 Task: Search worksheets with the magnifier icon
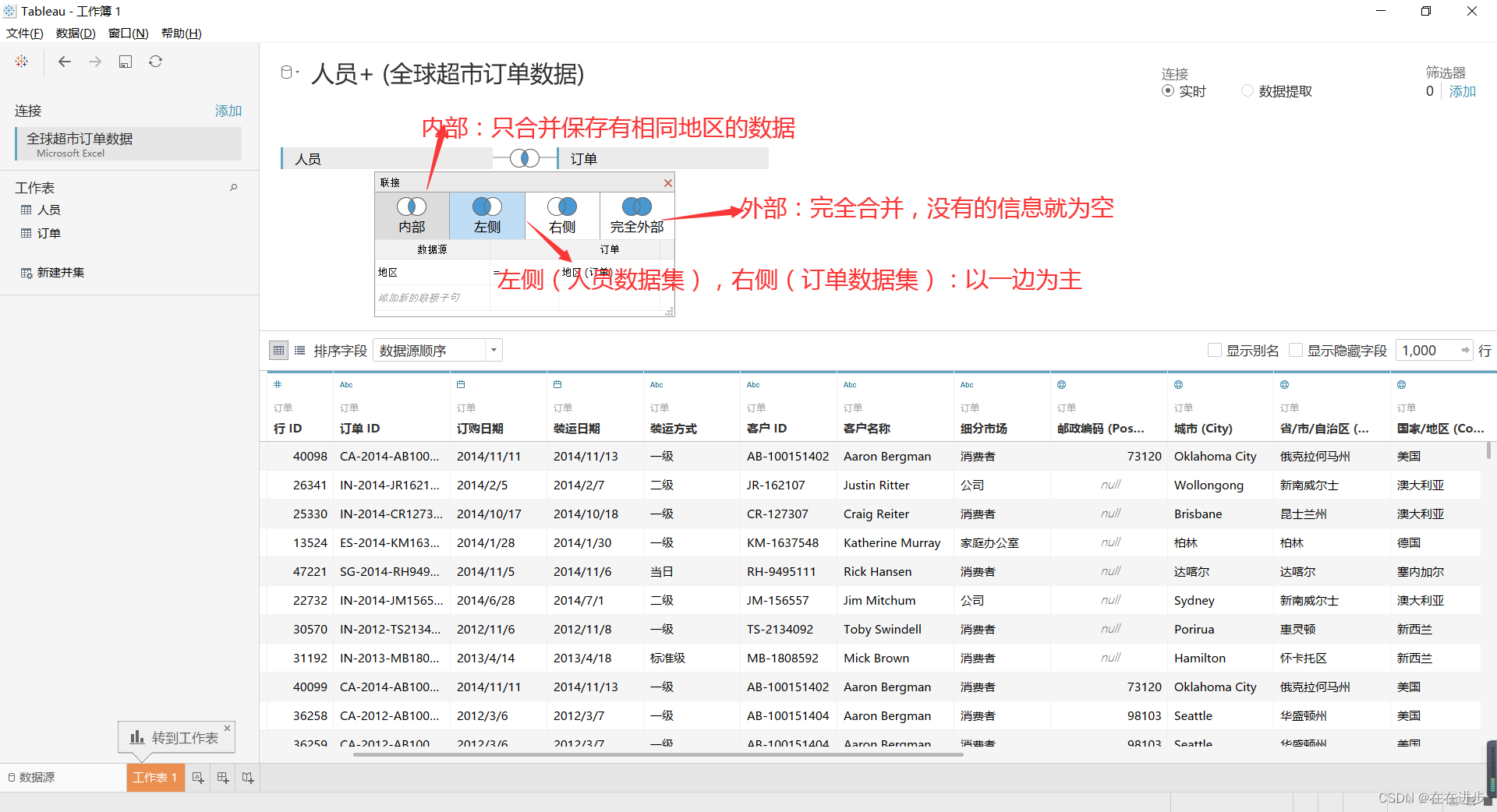[233, 188]
